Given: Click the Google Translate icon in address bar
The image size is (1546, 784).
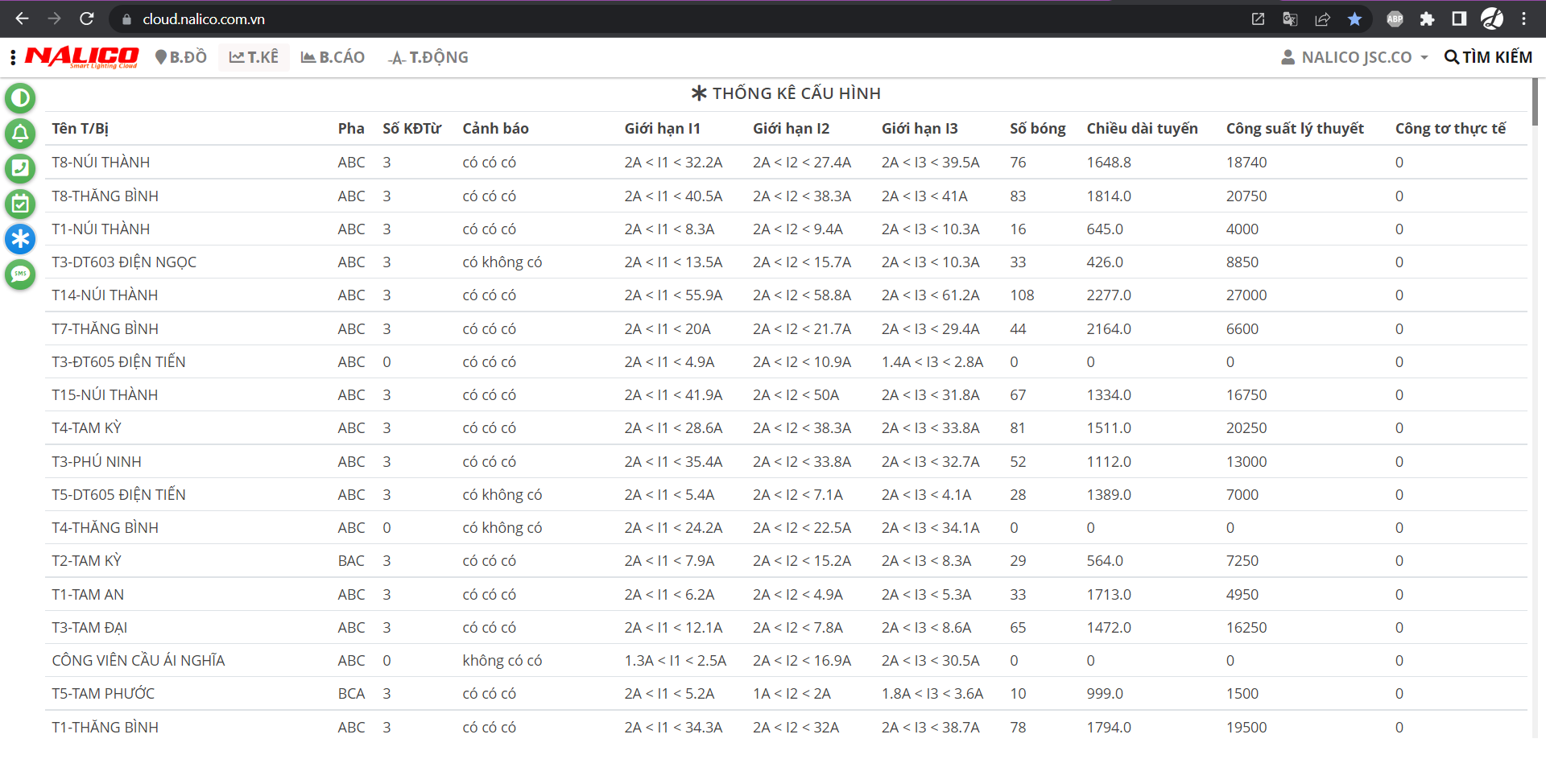Looking at the screenshot, I should (x=1290, y=19).
